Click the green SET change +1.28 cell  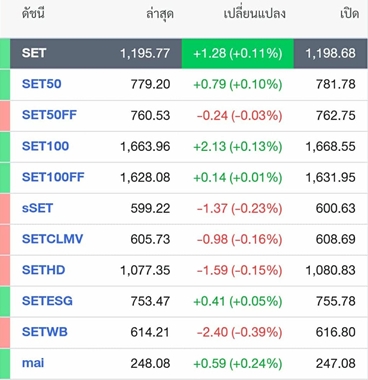click(238, 54)
